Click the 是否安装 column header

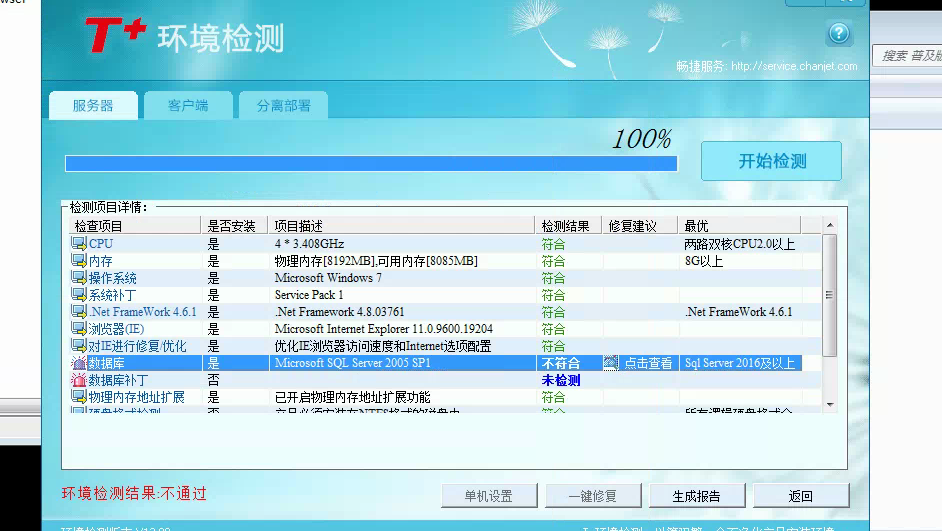click(234, 226)
